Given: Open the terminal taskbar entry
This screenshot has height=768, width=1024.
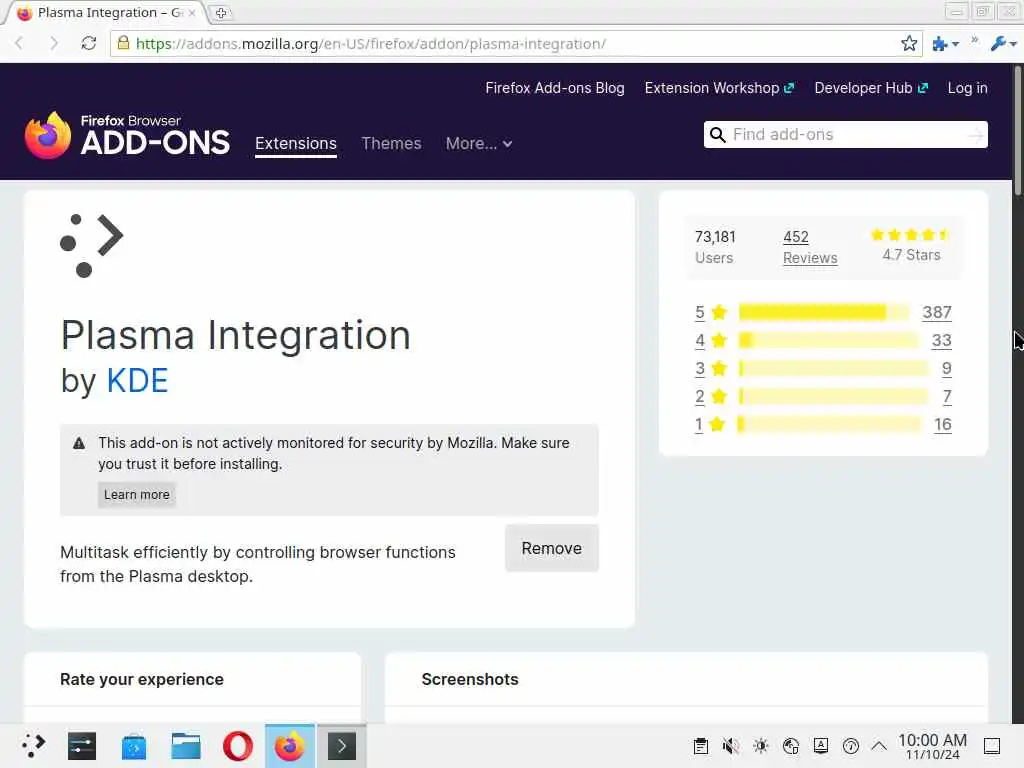Looking at the screenshot, I should tap(342, 746).
